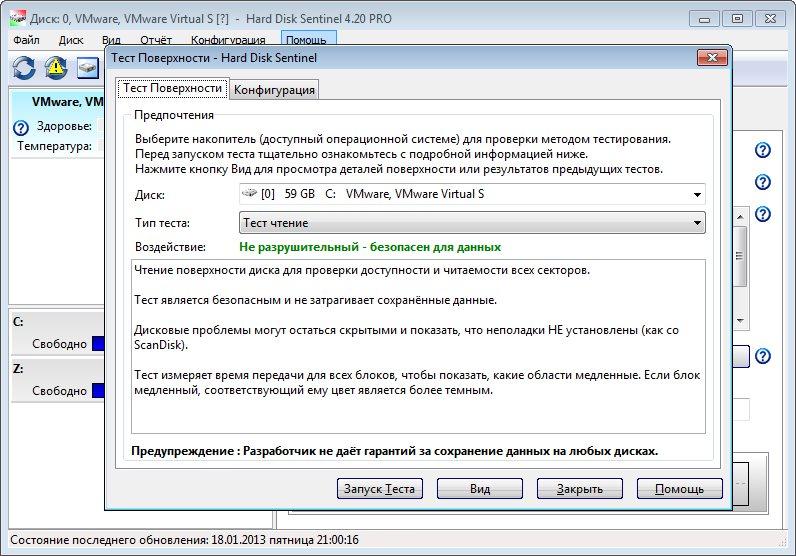The height and width of the screenshot is (556, 796).
Task: Click the lowest blue question mark icon on the right
Action: 762,356
